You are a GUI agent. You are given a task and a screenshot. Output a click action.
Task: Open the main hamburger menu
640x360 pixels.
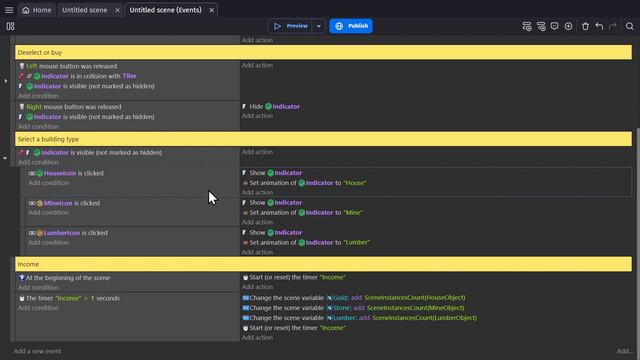coord(9,10)
